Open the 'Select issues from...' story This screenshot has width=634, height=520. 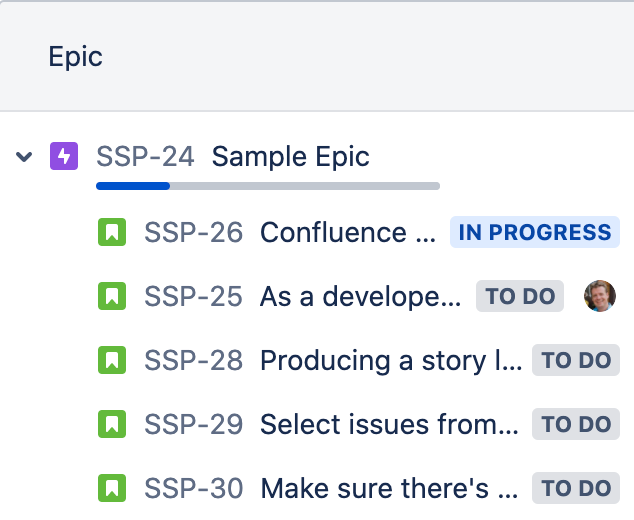(389, 424)
